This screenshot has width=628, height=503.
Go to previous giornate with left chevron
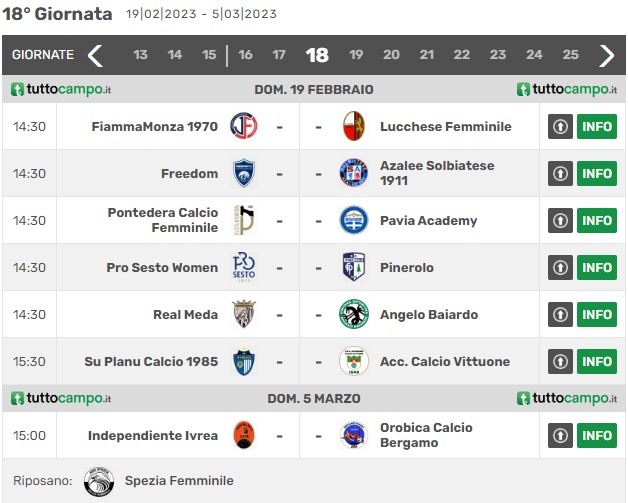pyautogui.click(x=95, y=55)
